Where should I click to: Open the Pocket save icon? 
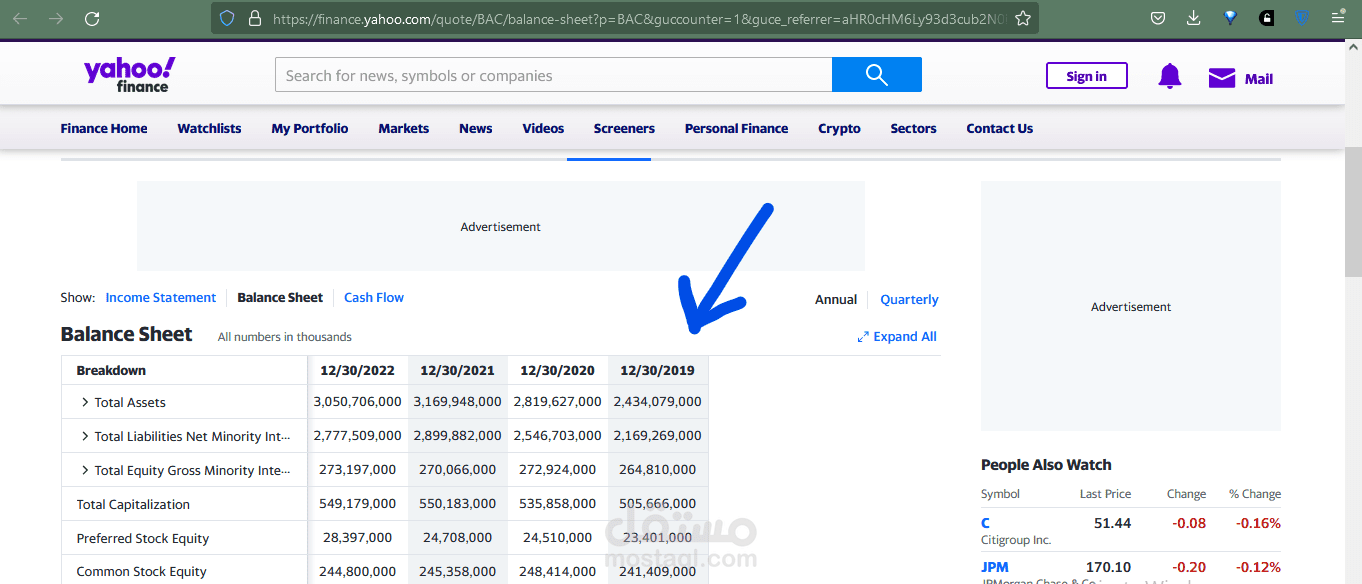point(1158,18)
